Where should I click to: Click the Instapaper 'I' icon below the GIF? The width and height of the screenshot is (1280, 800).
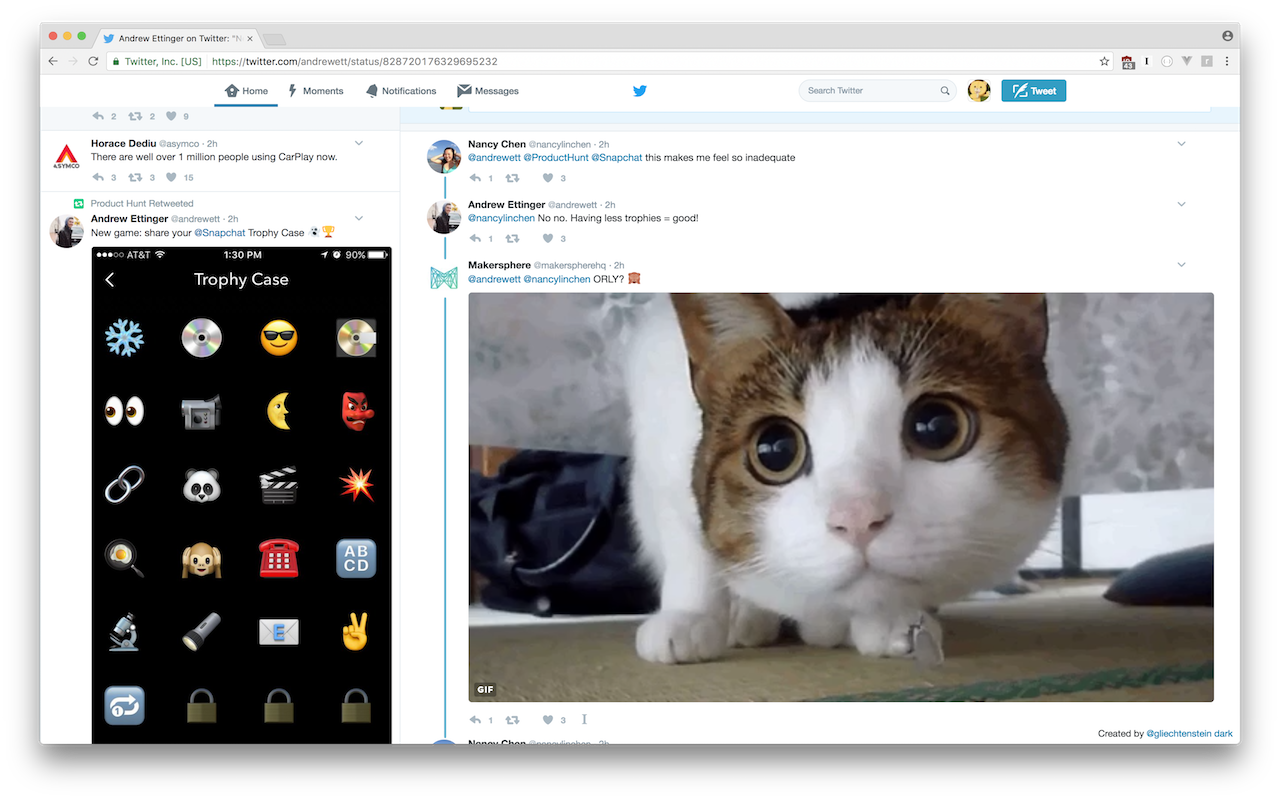[584, 719]
